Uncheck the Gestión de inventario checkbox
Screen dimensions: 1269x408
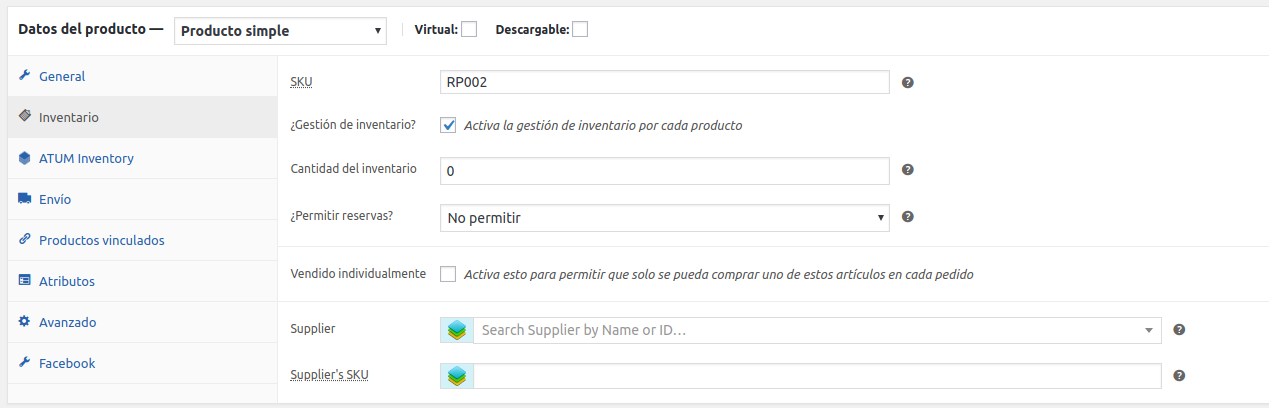coord(448,125)
